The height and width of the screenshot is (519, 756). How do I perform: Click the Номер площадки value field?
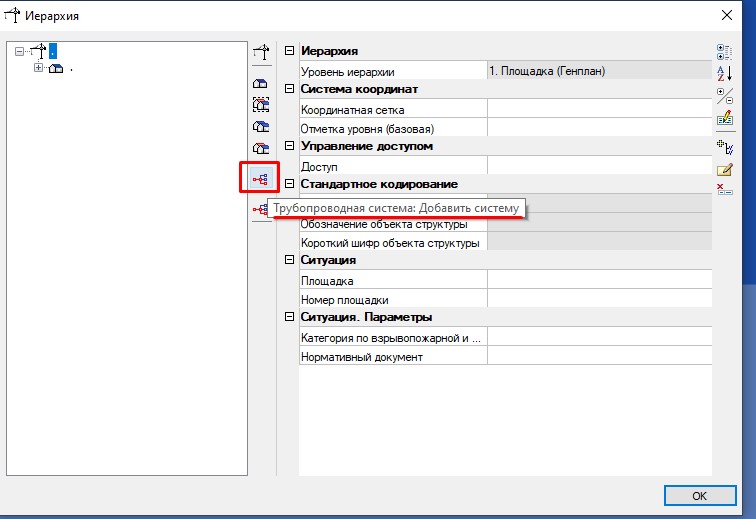point(598,299)
